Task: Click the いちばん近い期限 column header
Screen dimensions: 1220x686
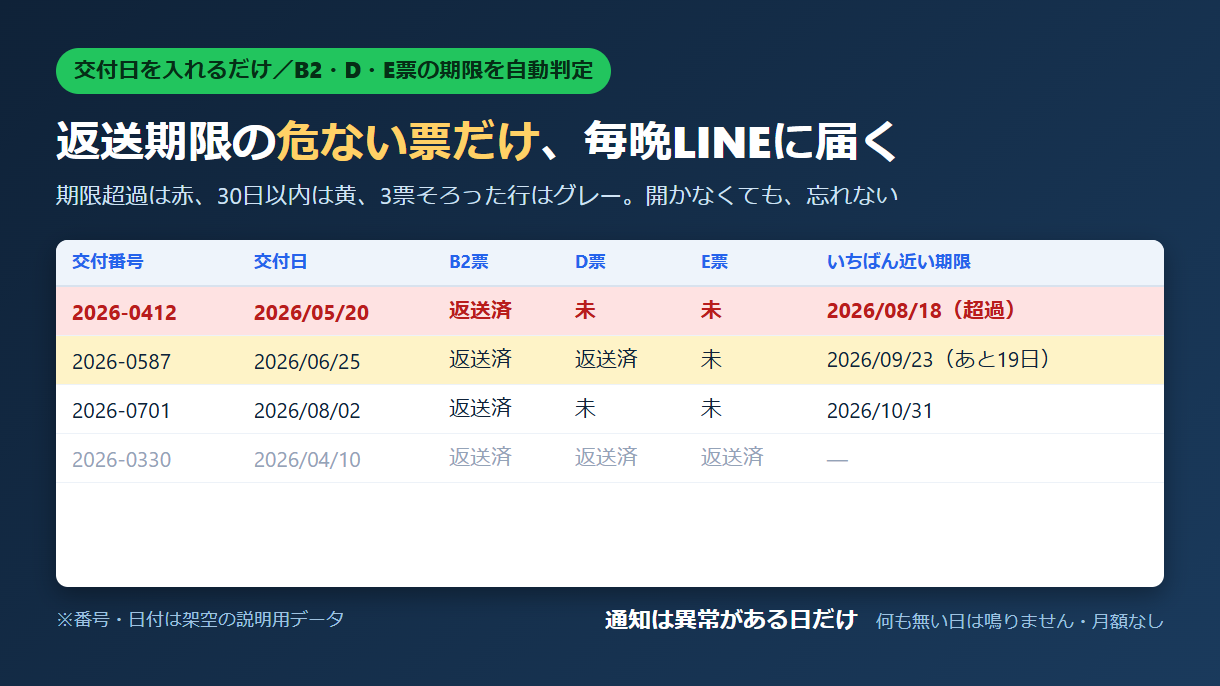Action: click(899, 262)
